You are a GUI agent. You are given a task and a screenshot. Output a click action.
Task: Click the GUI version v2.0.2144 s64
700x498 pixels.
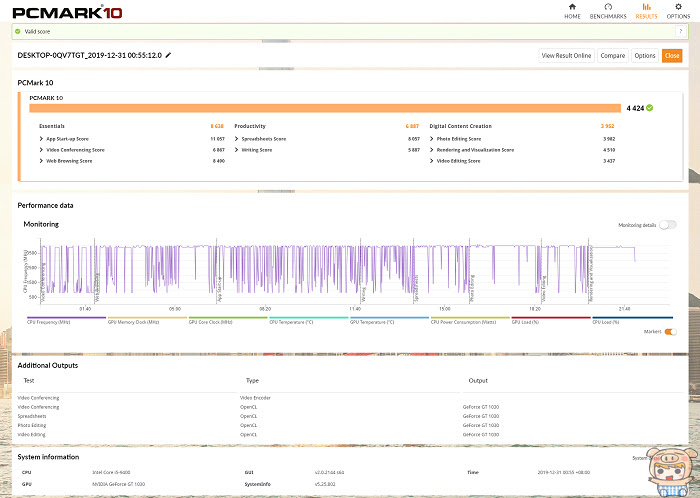coord(329,472)
